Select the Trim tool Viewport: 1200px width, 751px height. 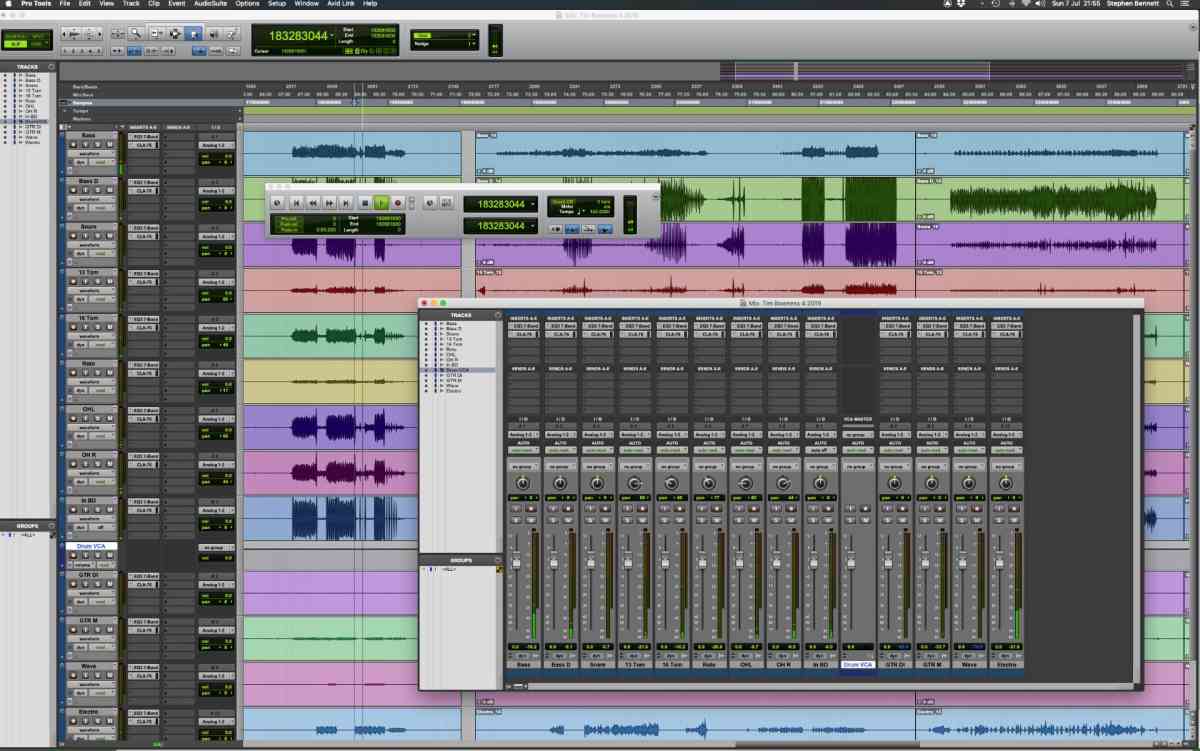(x=157, y=33)
